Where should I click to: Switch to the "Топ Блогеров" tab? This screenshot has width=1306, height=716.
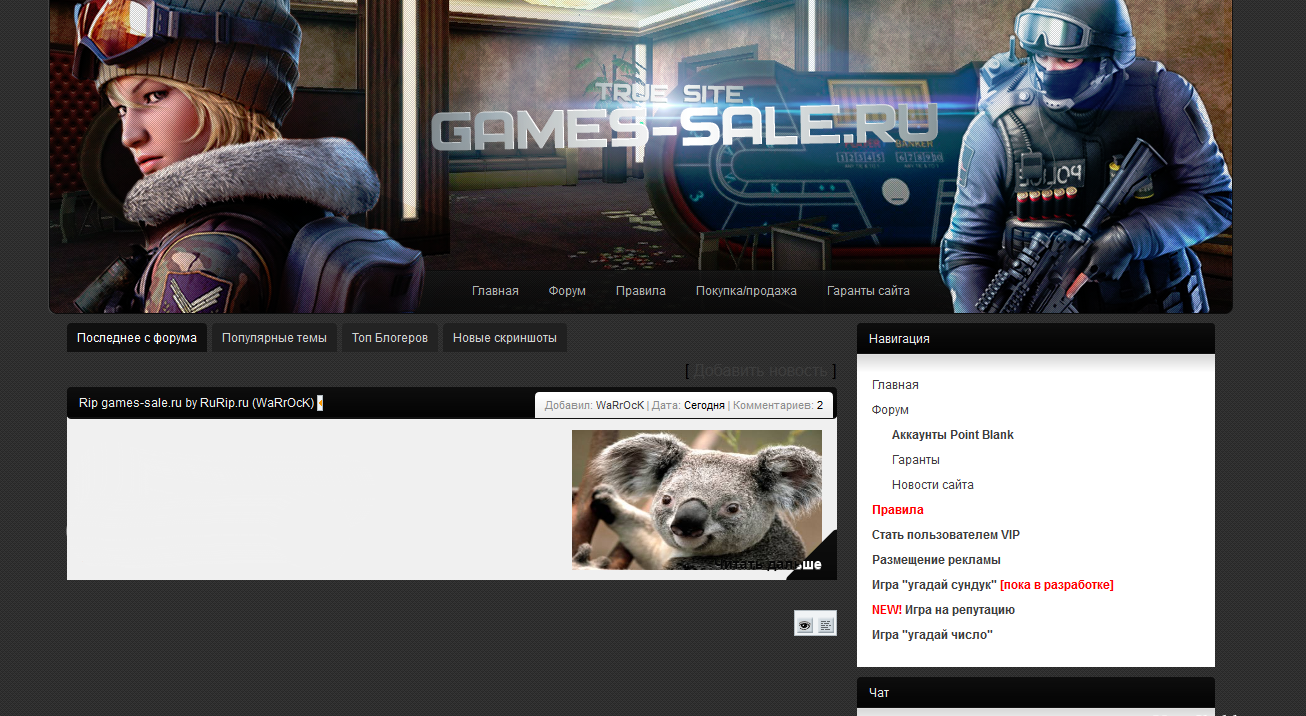coord(390,338)
